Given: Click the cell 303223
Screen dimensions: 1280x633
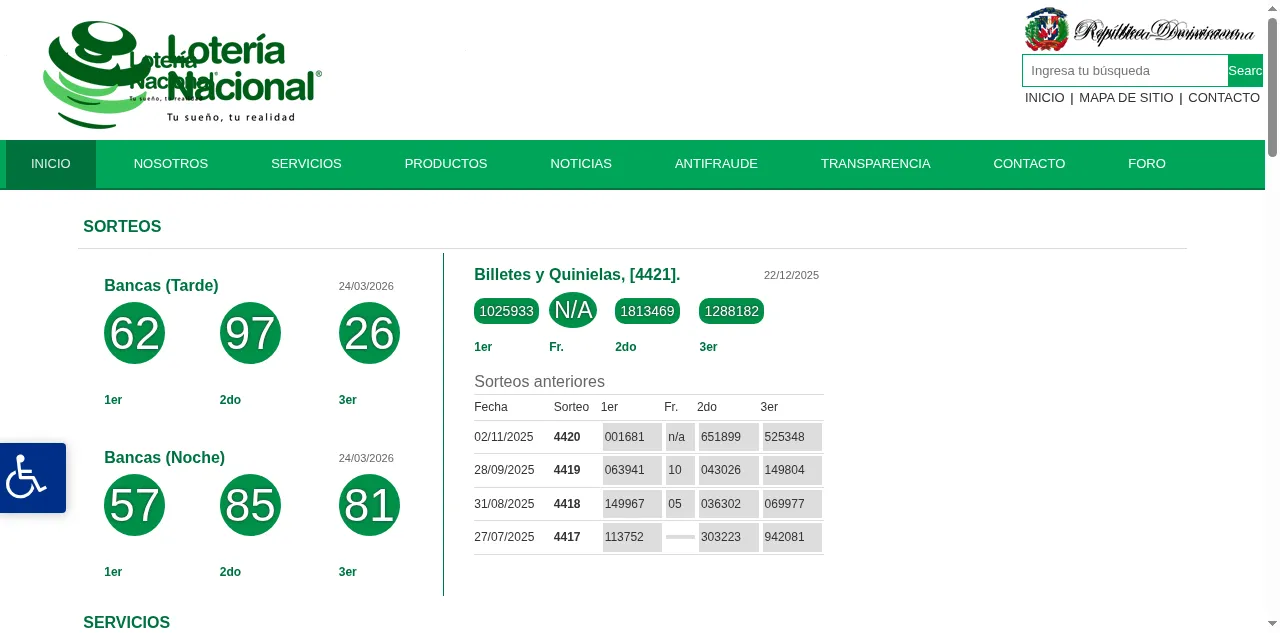Looking at the screenshot, I should pyautogui.click(x=729, y=537).
